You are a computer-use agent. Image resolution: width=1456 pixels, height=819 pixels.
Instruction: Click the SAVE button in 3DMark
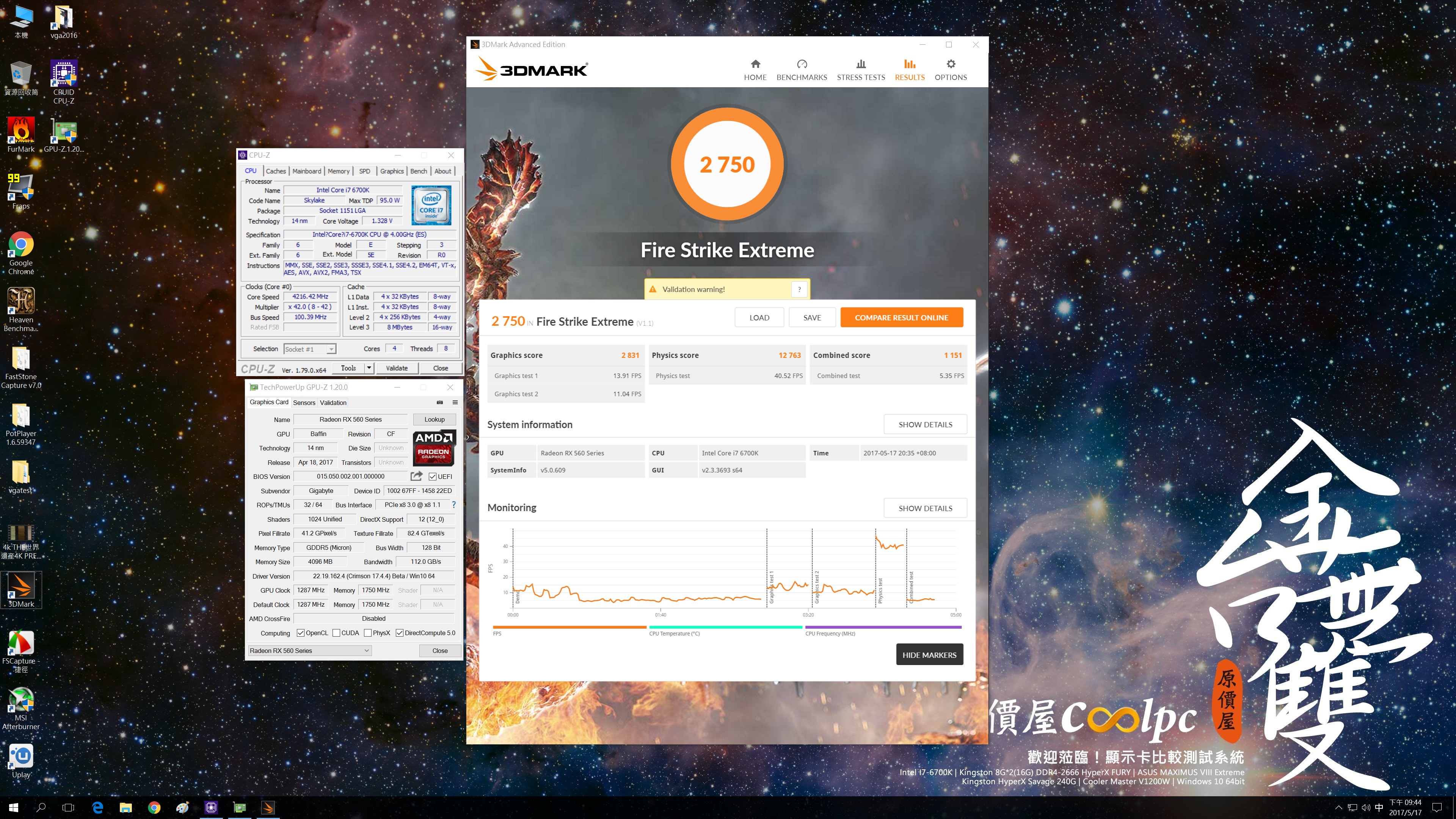(812, 318)
